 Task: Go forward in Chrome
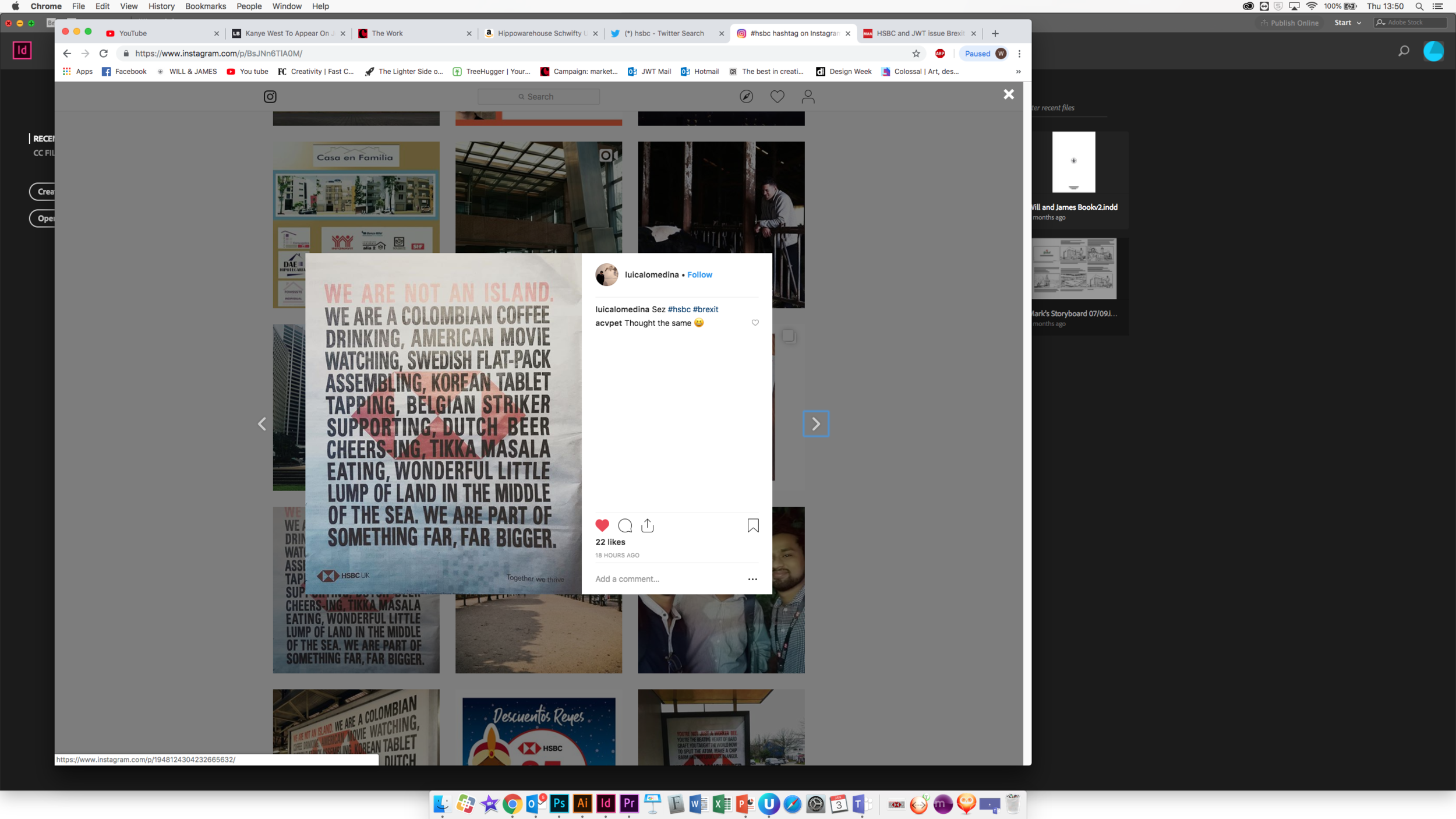click(x=85, y=54)
